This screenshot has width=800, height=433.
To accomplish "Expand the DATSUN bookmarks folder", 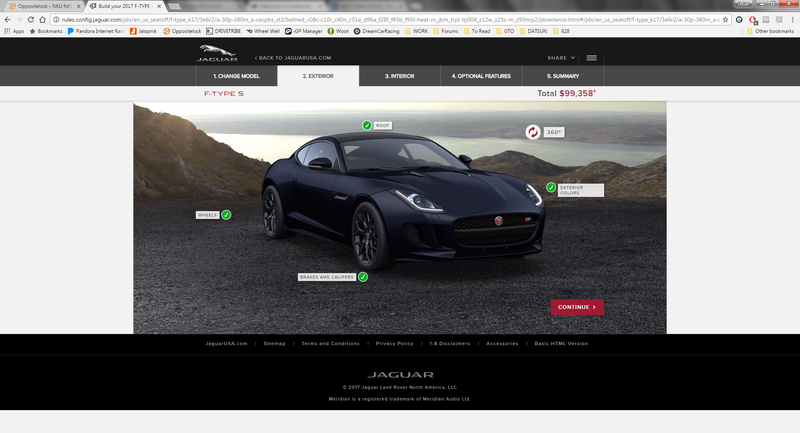I will coord(533,31).
